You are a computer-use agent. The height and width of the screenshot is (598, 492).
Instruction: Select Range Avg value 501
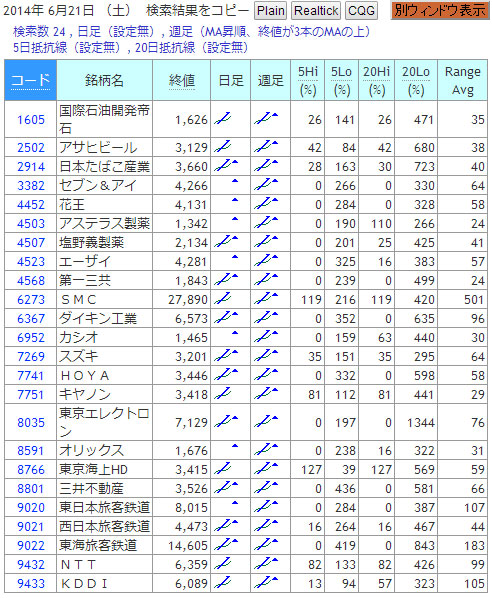point(474,300)
